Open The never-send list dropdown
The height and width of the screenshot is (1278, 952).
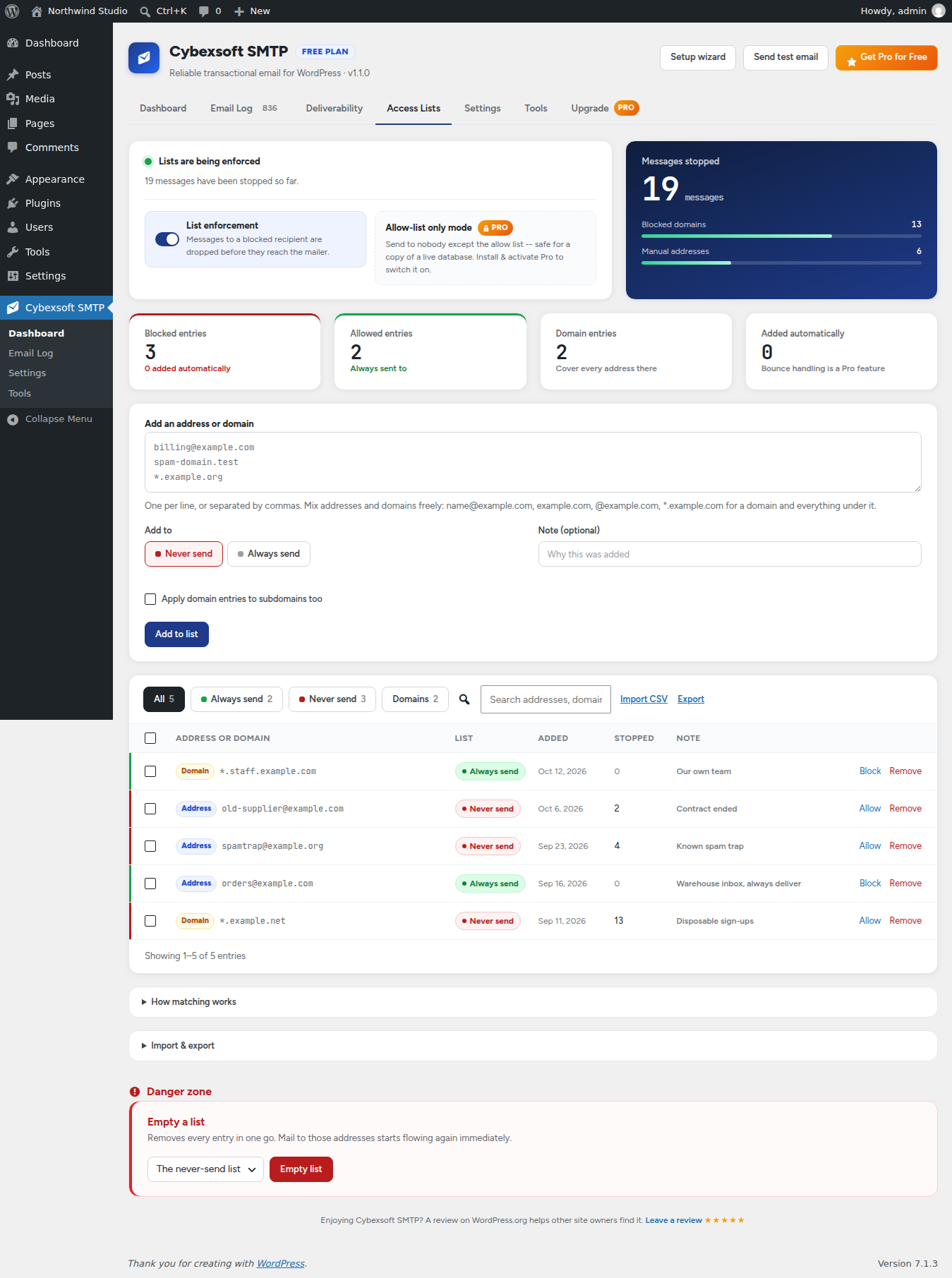[205, 1169]
